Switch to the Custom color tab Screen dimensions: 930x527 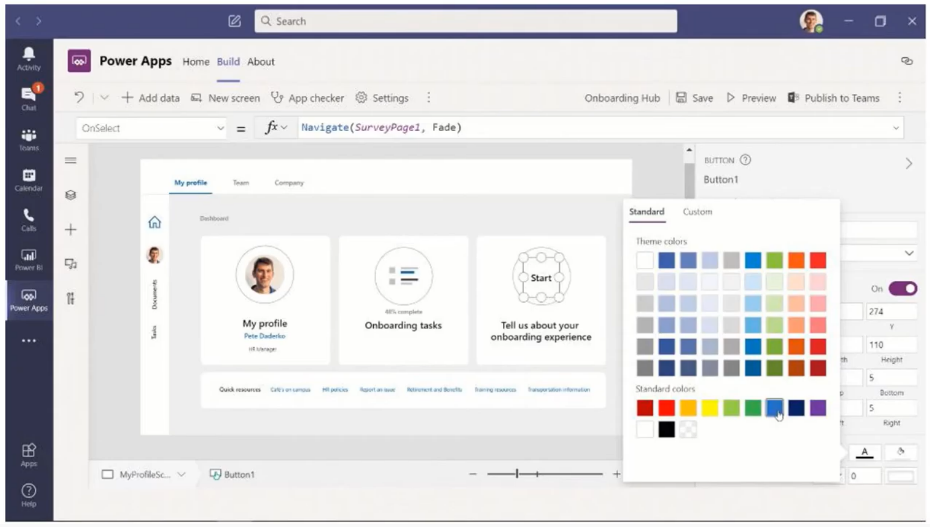point(697,212)
